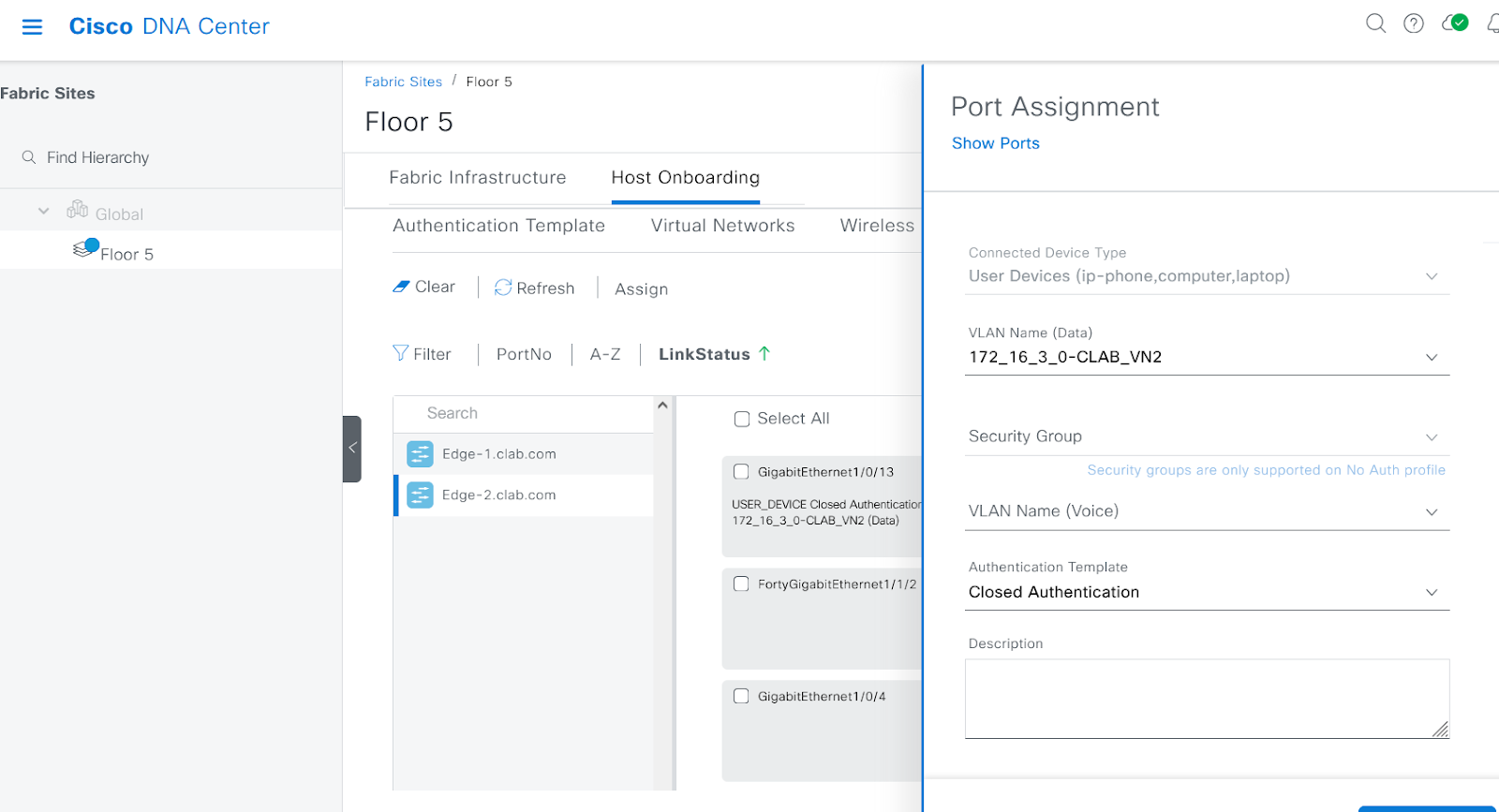This screenshot has height=812, width=1499.
Task: Collapse the Global tree node chevron
Action: 43,212
